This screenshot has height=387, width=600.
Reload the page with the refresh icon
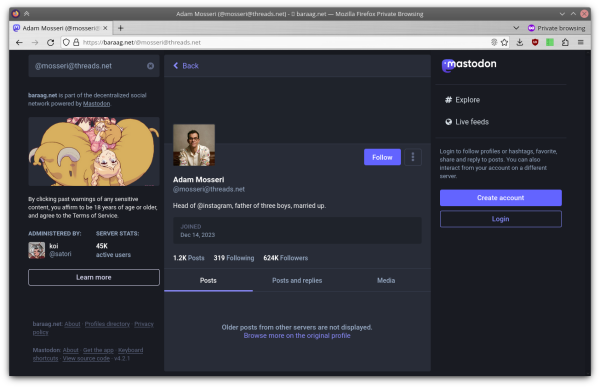click(51, 42)
